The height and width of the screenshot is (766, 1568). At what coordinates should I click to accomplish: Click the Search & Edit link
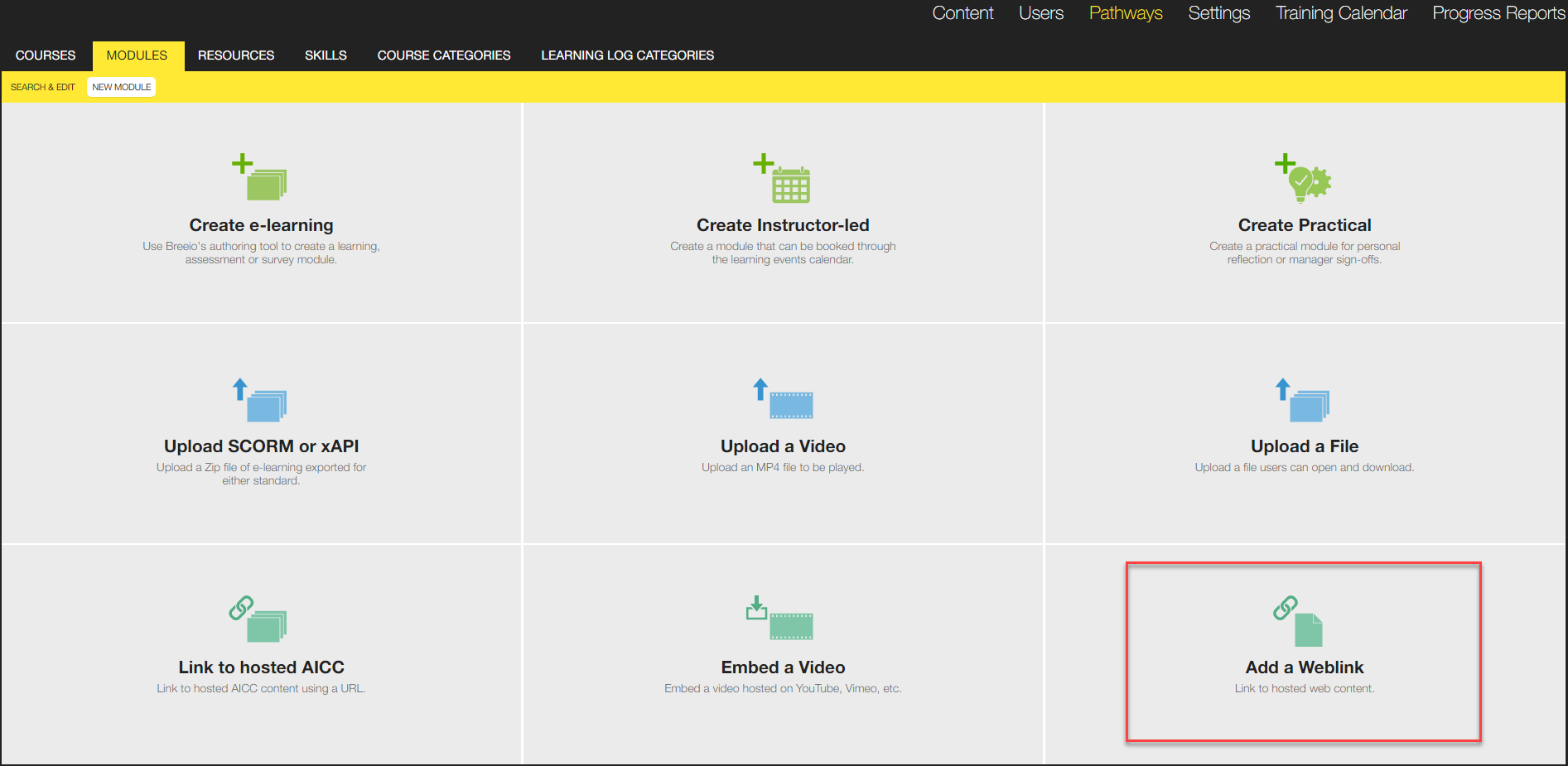pos(43,87)
